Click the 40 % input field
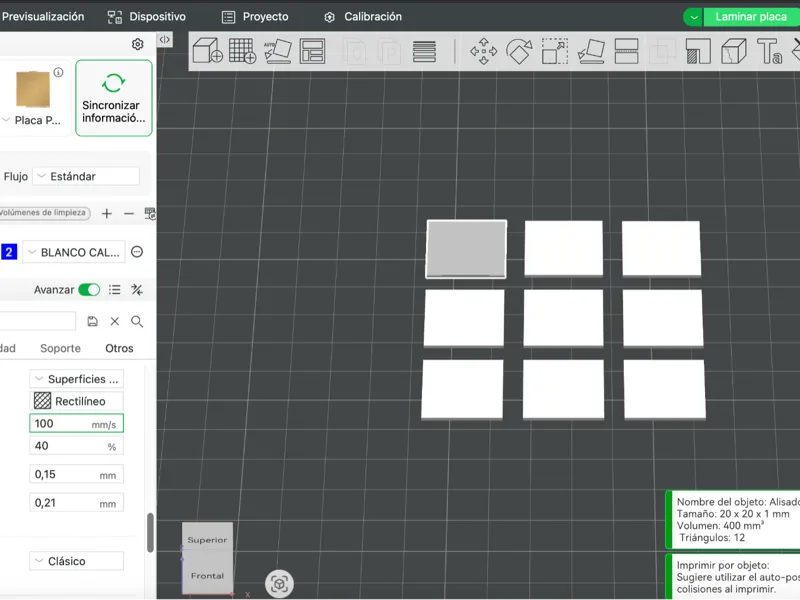The height and width of the screenshot is (600, 800). 77,446
